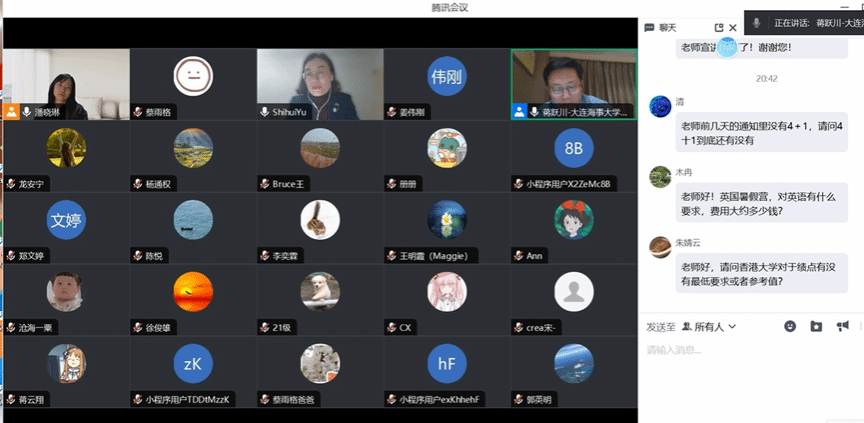This screenshot has height=423, width=864.
Task: Click the megaphone announcement icon
Action: pyautogui.click(x=843, y=326)
